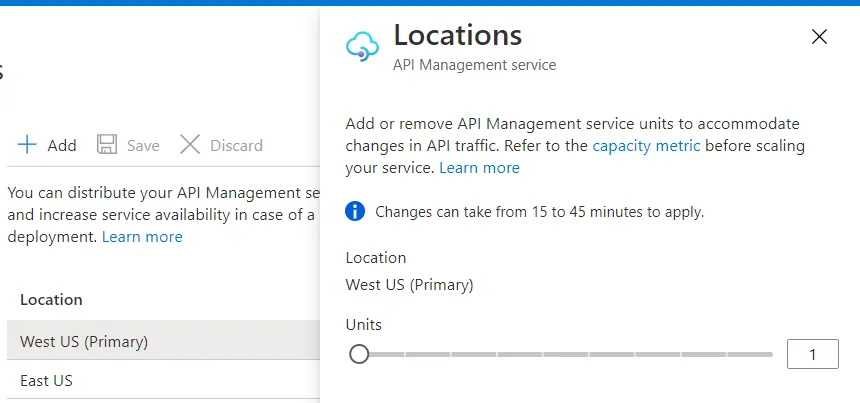This screenshot has width=860, height=403.
Task: Select the East US table row
Action: pos(160,381)
